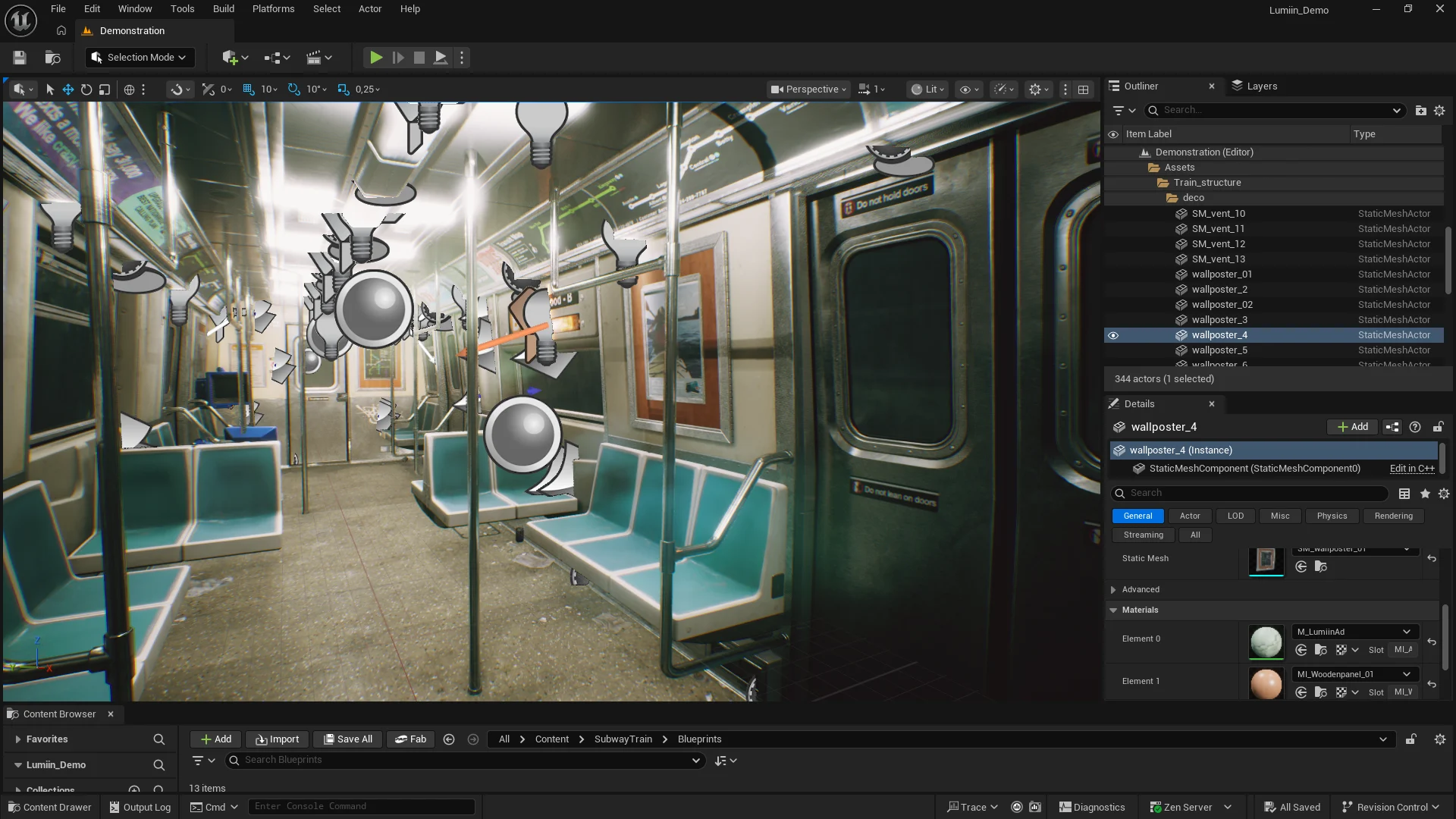This screenshot has height=819, width=1456.
Task: Click the Stop simulation button
Action: pos(419,58)
